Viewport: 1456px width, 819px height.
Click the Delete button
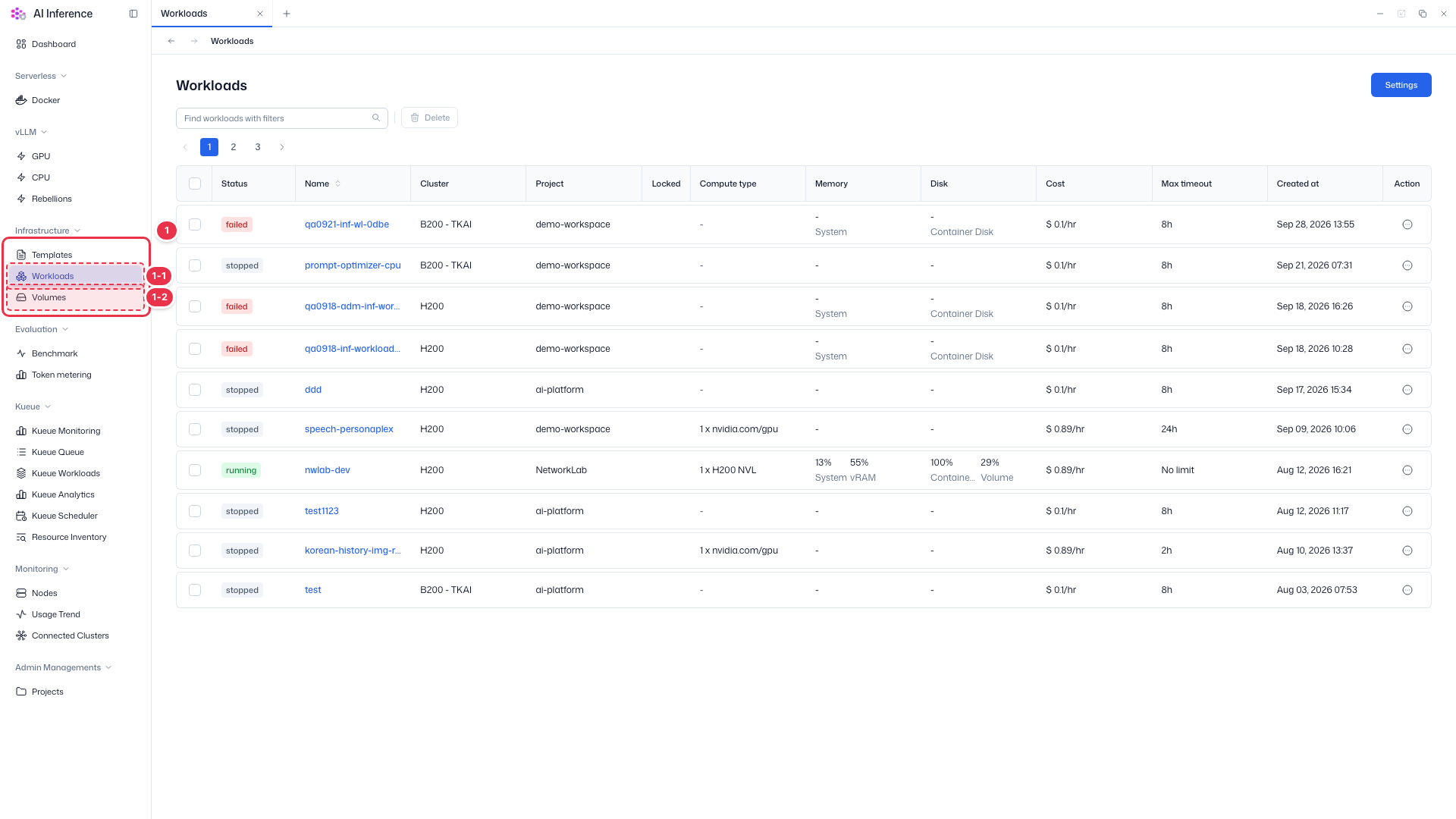(x=430, y=118)
